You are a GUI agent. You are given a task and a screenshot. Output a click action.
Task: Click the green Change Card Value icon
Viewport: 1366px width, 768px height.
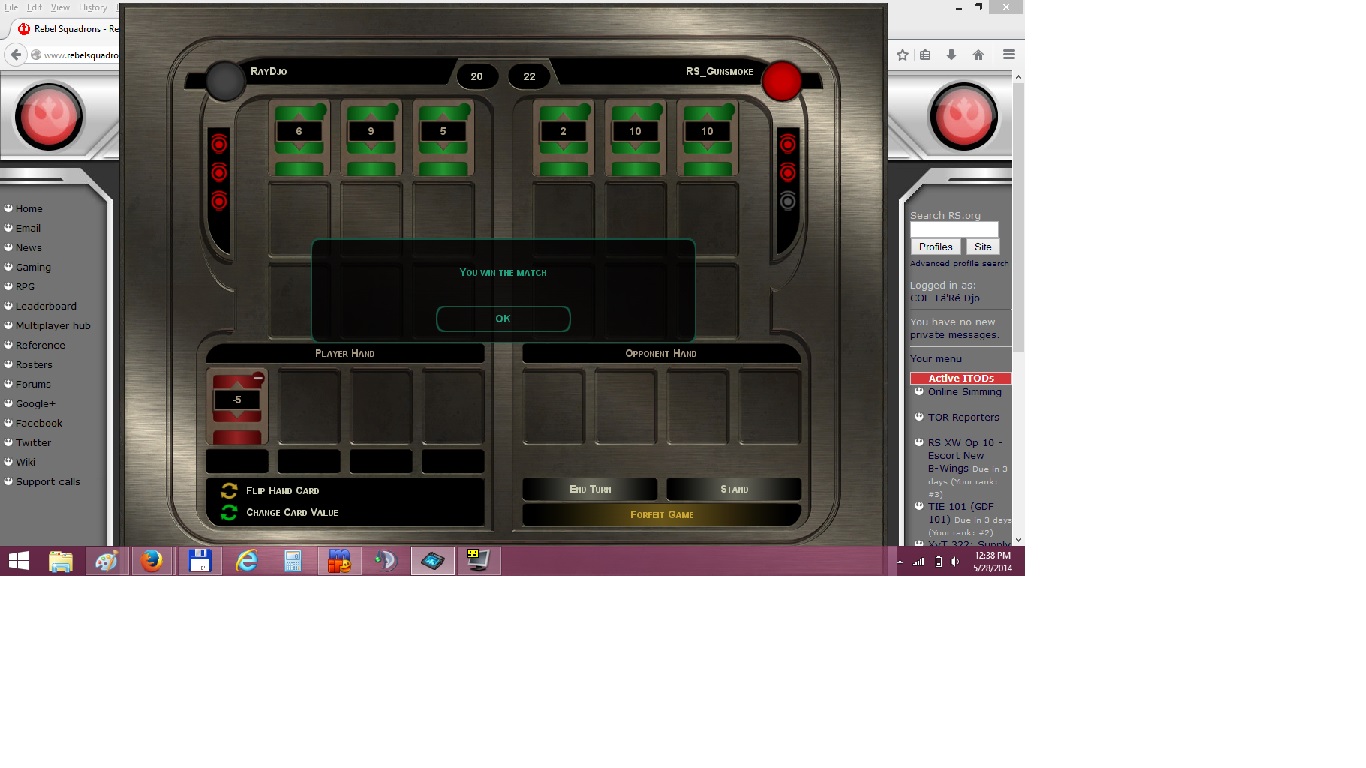pos(229,513)
